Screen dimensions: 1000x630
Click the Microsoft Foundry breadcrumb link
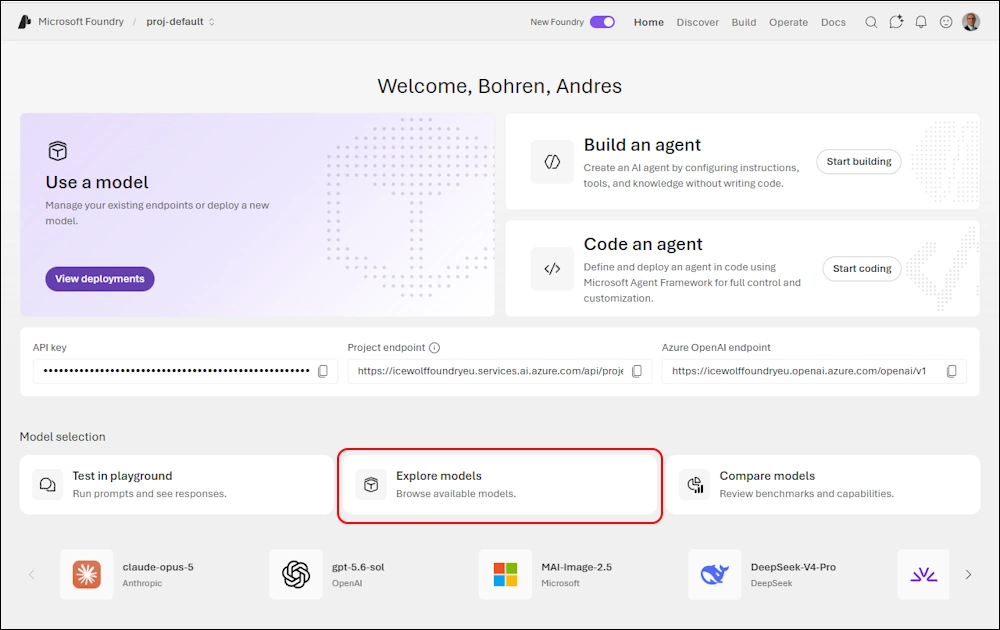pyautogui.click(x=80, y=22)
